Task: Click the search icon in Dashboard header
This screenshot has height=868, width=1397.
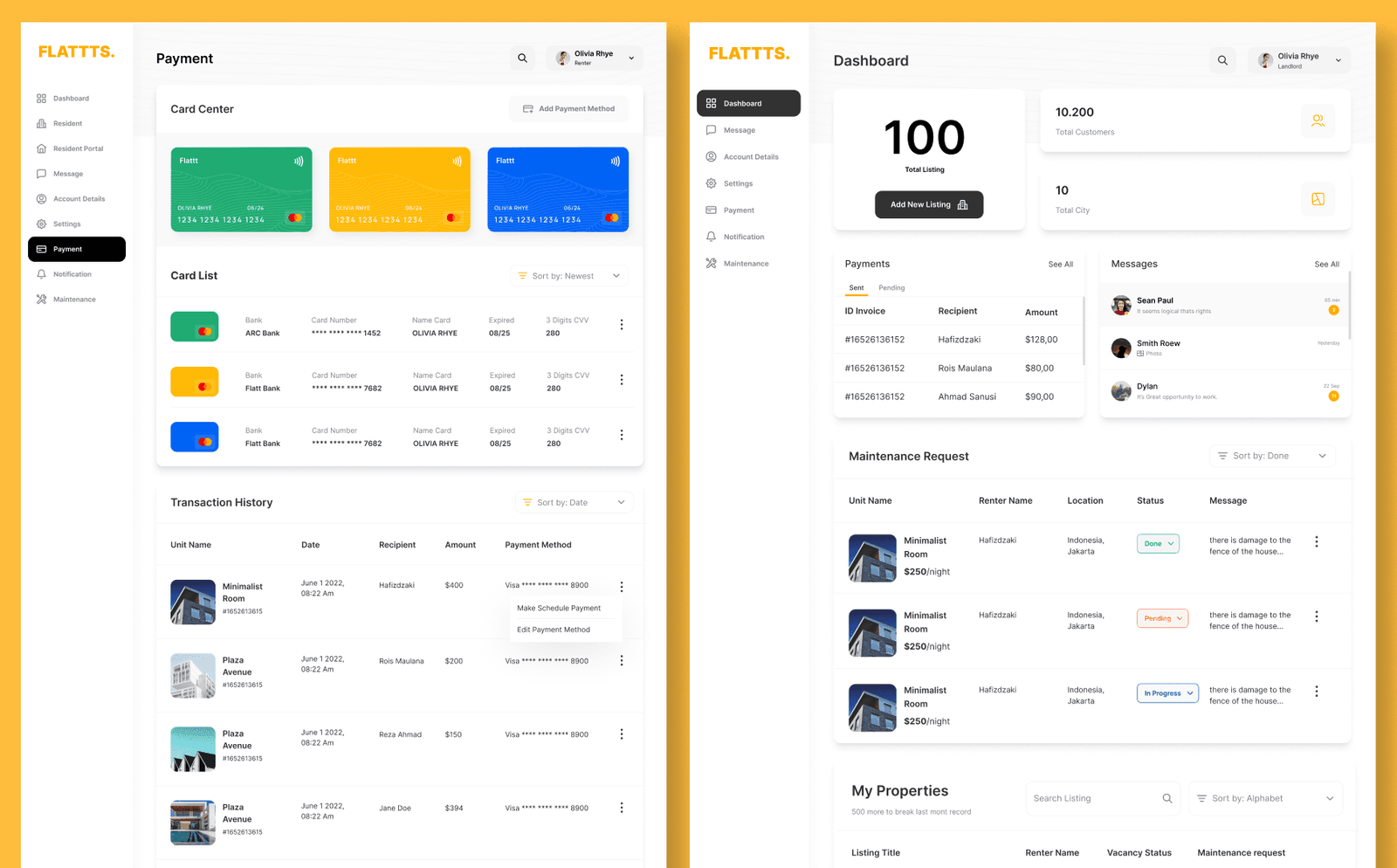Action: click(1222, 60)
